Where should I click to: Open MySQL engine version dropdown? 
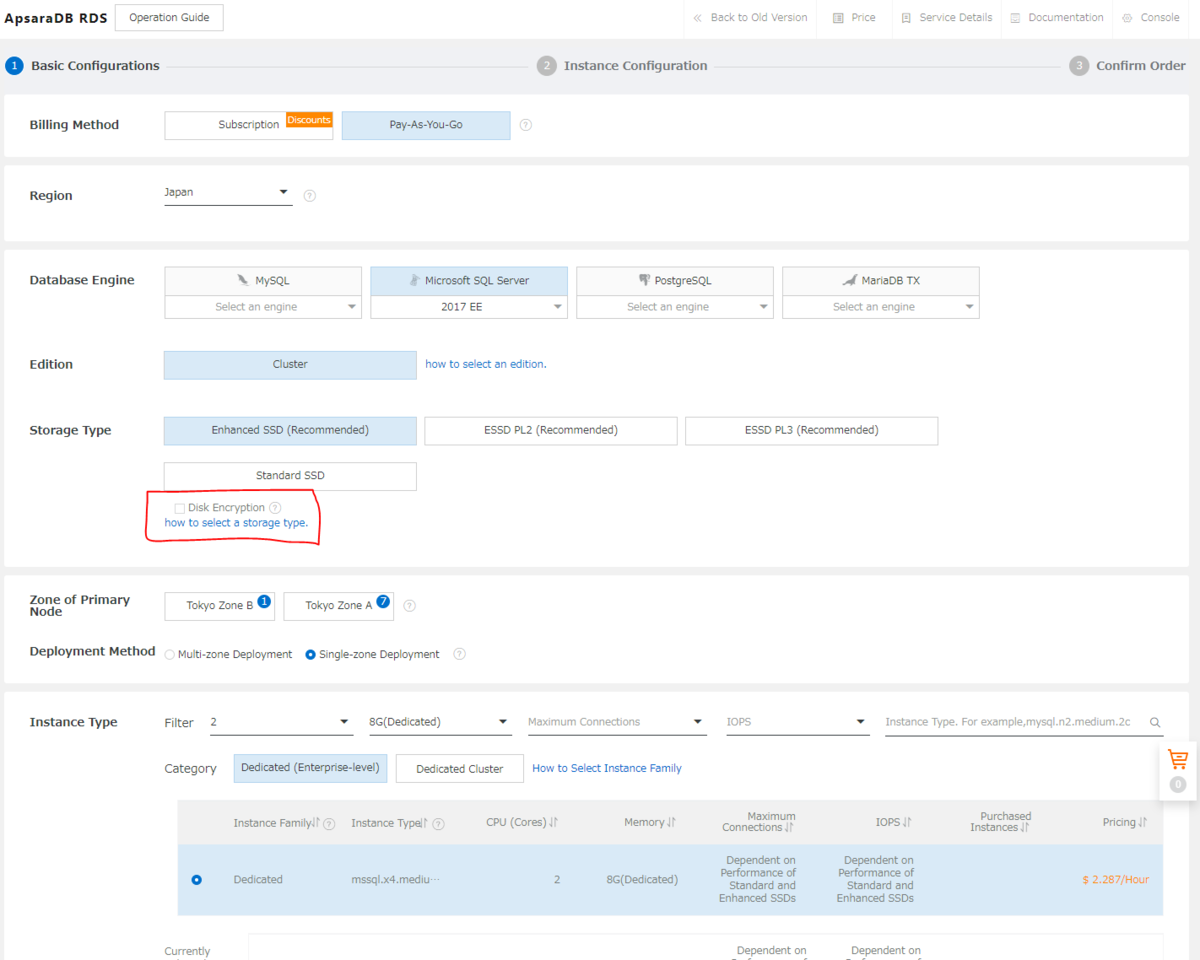(263, 307)
